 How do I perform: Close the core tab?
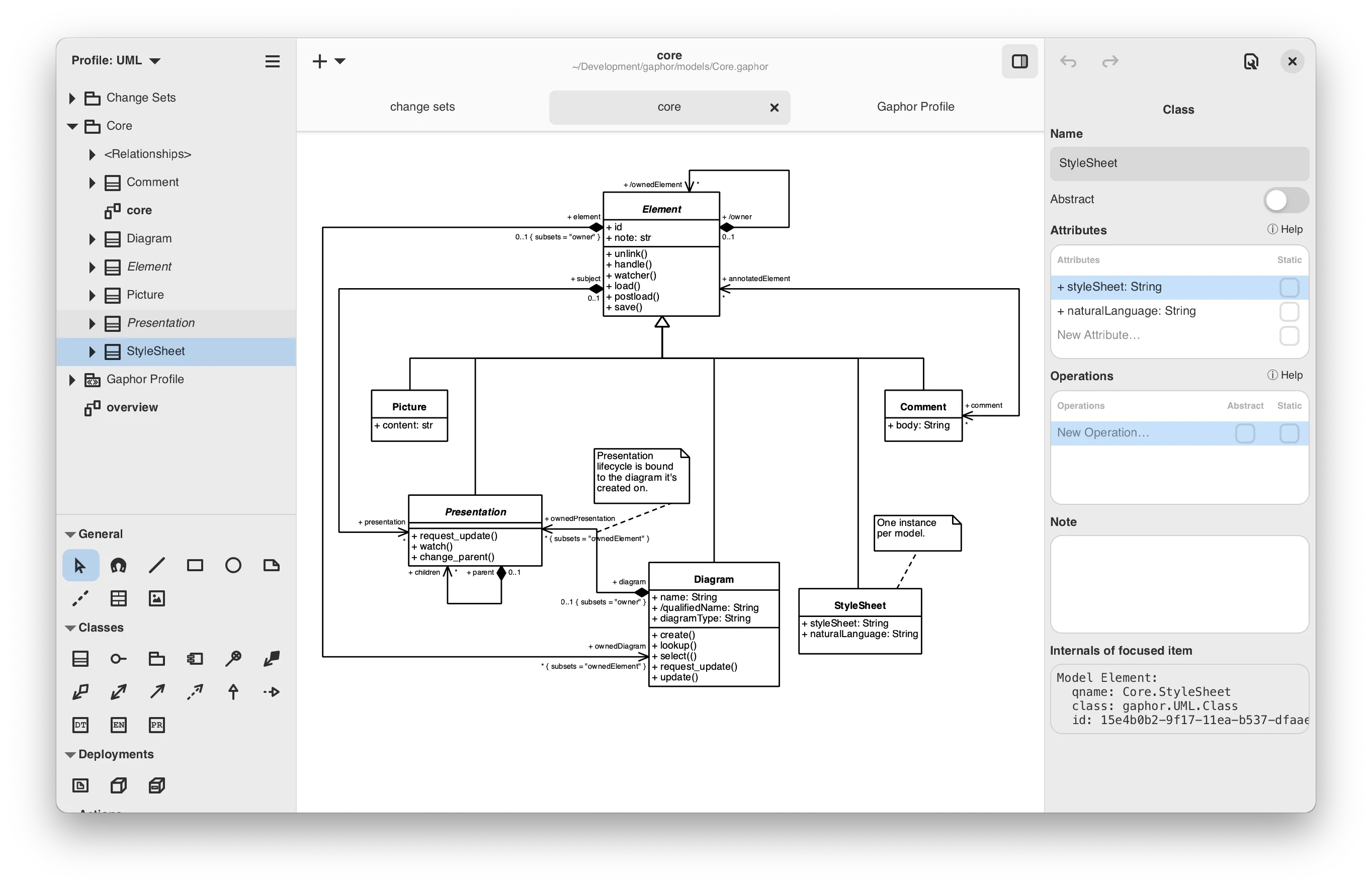coord(774,107)
